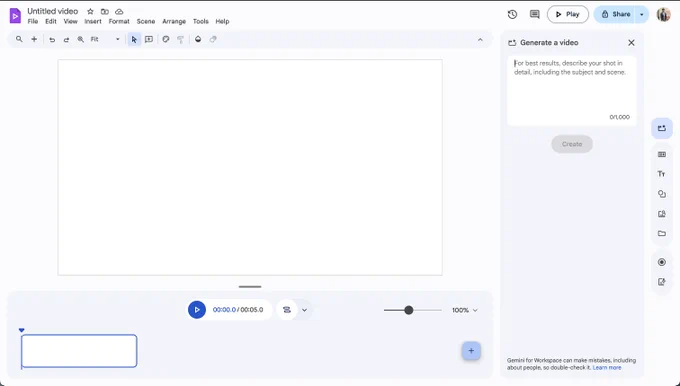The width and height of the screenshot is (680, 386).
Task: Click the Share button
Action: point(615,14)
